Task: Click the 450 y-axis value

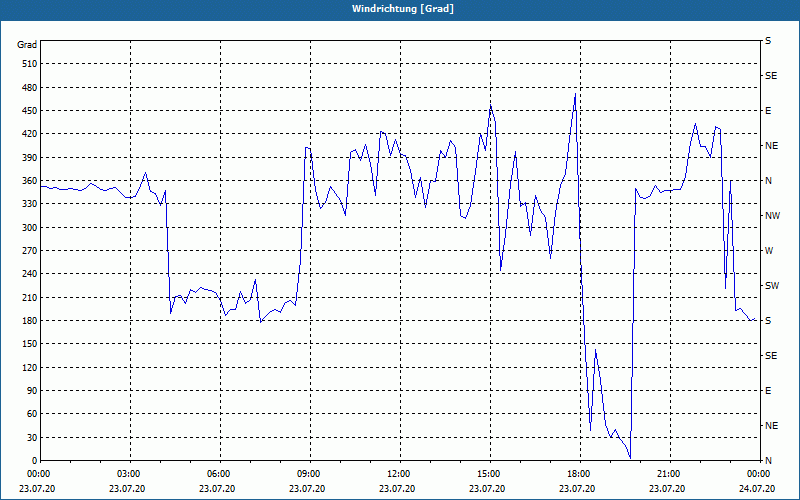Action: tap(30, 111)
